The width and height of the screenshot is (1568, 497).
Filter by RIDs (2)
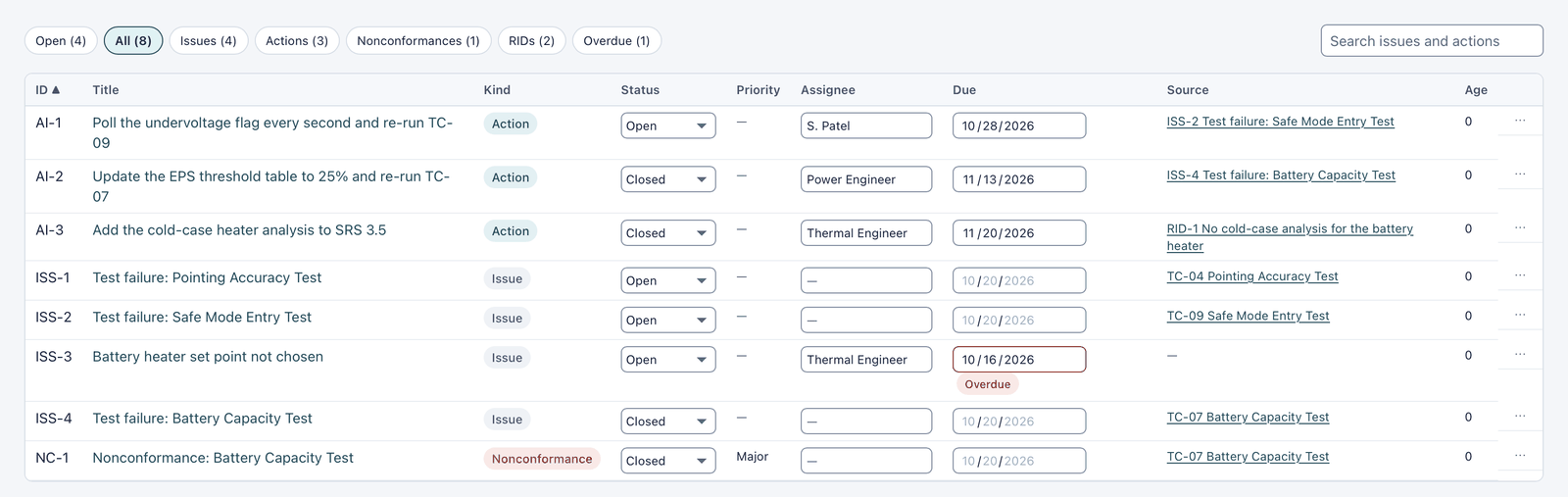tap(532, 41)
